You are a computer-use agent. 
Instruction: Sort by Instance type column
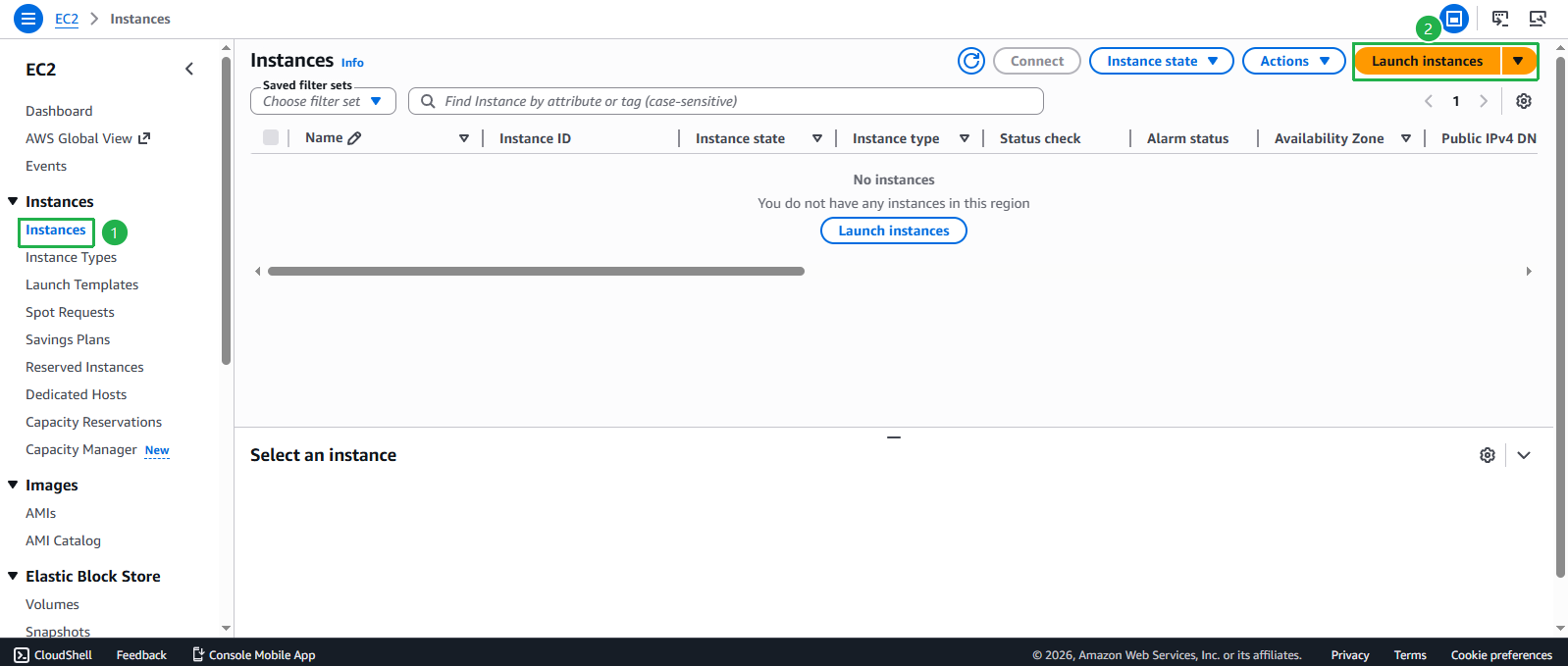pyautogui.click(x=965, y=138)
